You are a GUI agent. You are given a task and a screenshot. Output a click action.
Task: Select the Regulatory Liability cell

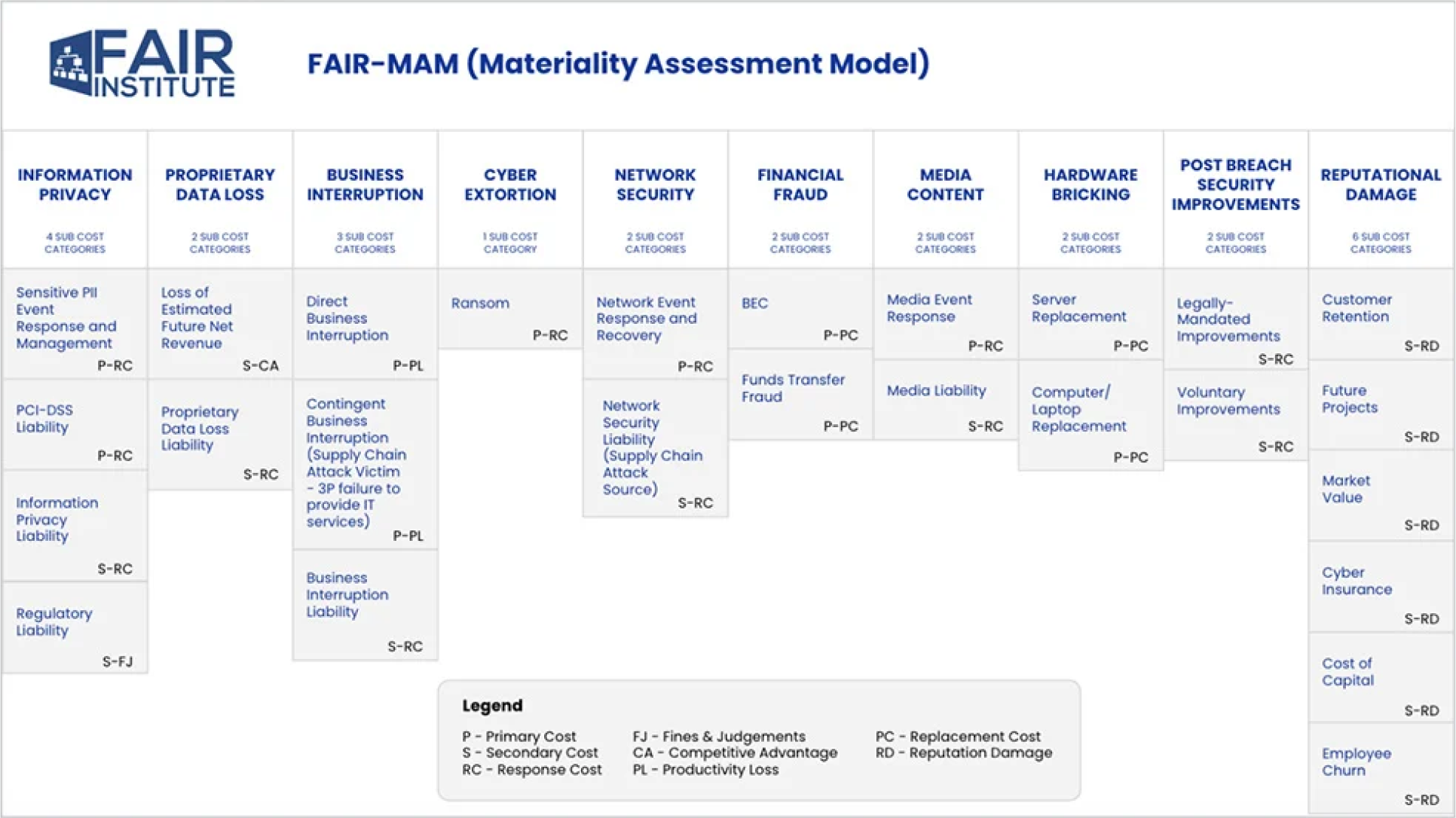[x=75, y=627]
